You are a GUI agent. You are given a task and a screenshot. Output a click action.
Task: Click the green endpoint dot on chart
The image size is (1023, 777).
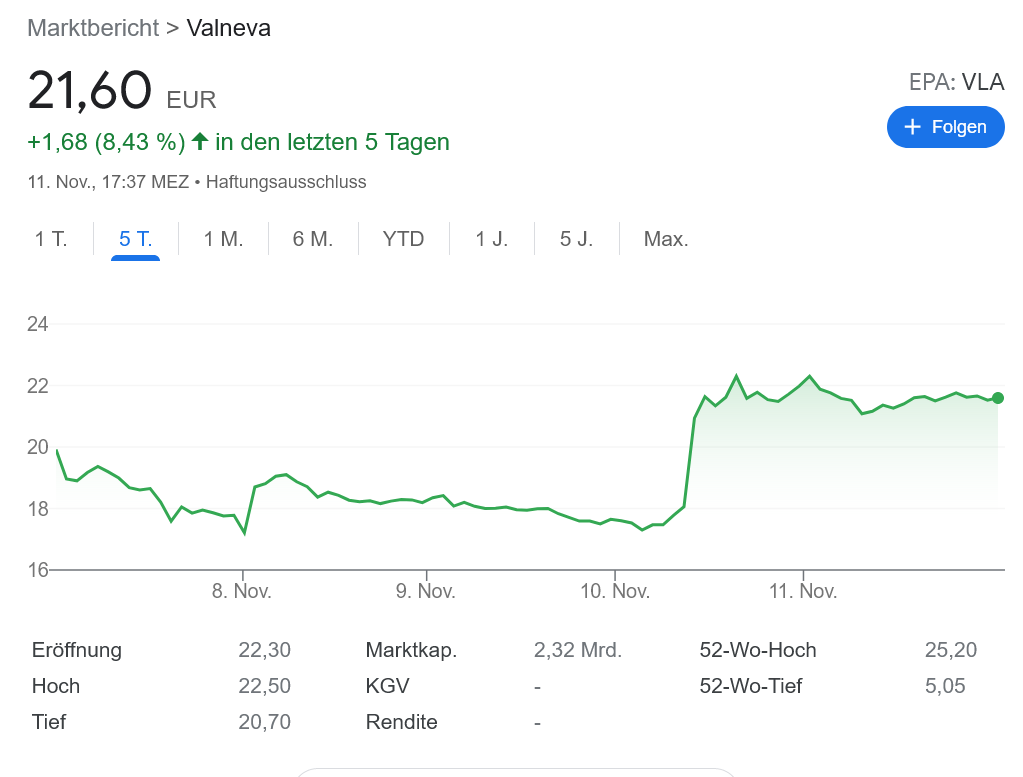click(x=997, y=398)
